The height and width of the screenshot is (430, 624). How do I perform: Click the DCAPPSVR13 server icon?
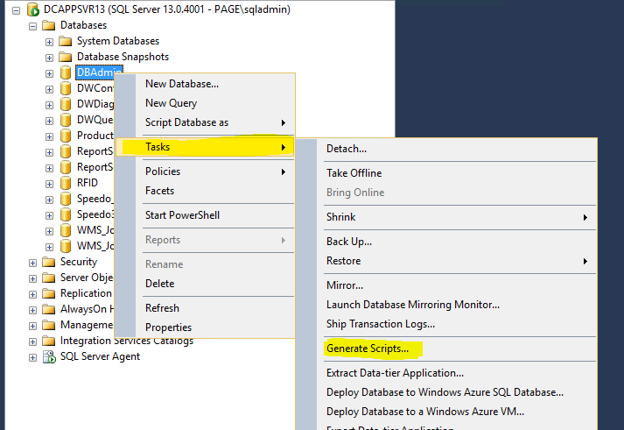pos(33,9)
